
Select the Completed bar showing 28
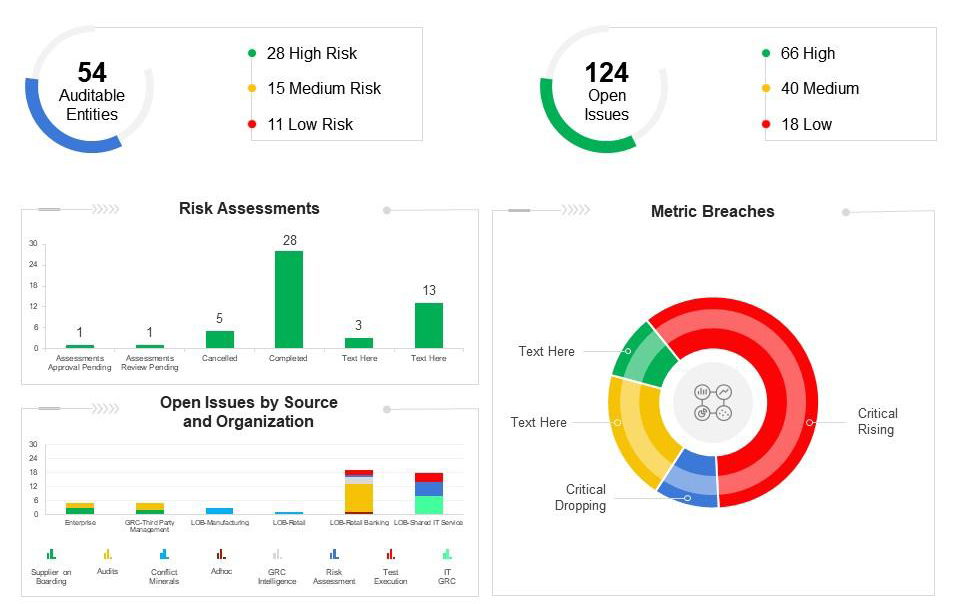[289, 299]
